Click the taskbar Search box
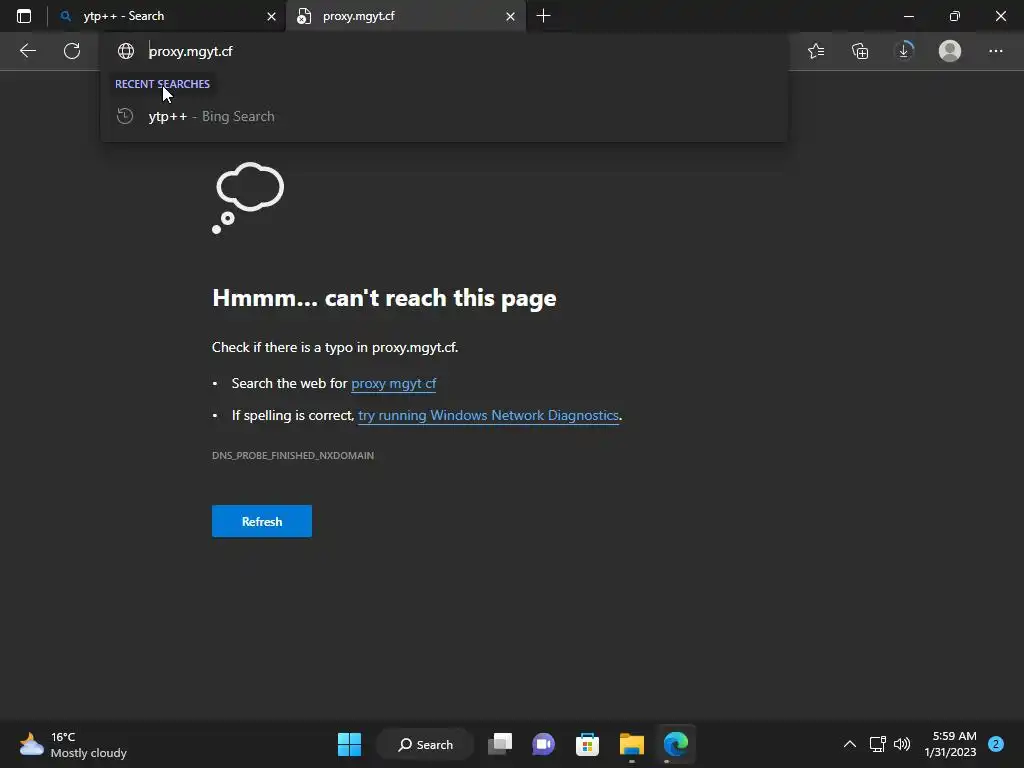The height and width of the screenshot is (768, 1024). tap(426, 744)
